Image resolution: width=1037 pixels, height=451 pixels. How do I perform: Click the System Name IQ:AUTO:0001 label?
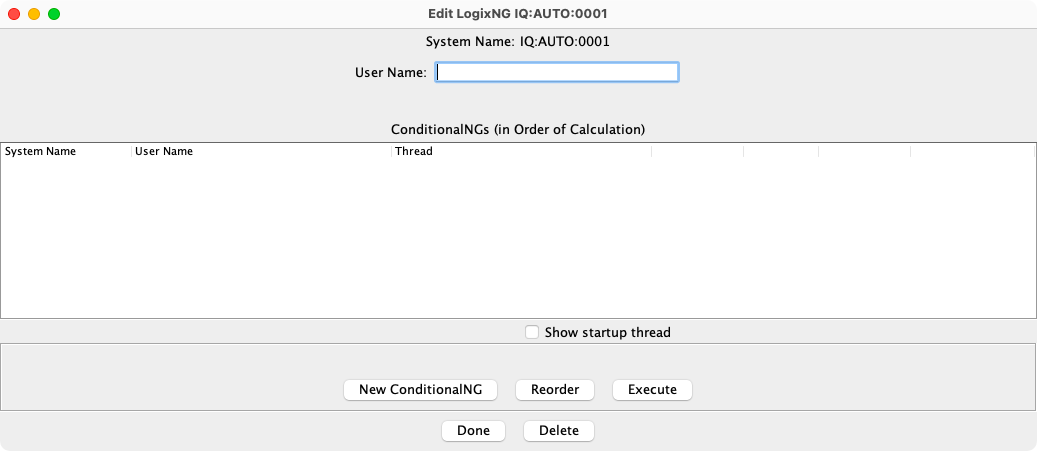(x=518, y=42)
